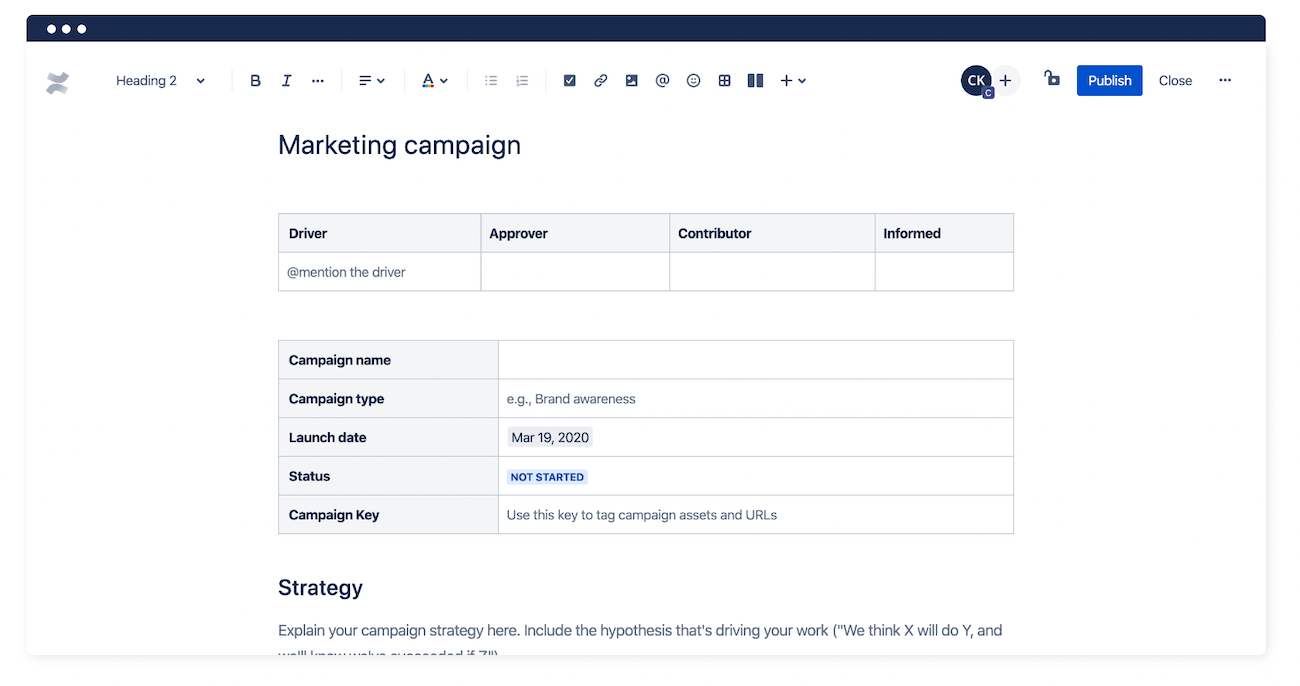Open the text alignment dropdown

pyautogui.click(x=371, y=80)
